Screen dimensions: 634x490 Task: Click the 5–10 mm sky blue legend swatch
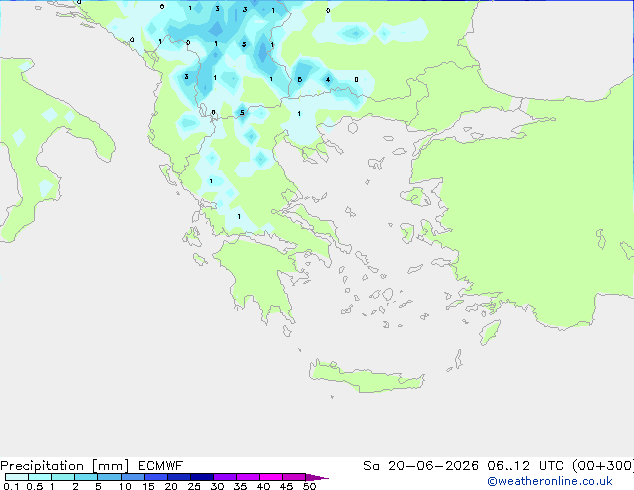click(x=109, y=477)
